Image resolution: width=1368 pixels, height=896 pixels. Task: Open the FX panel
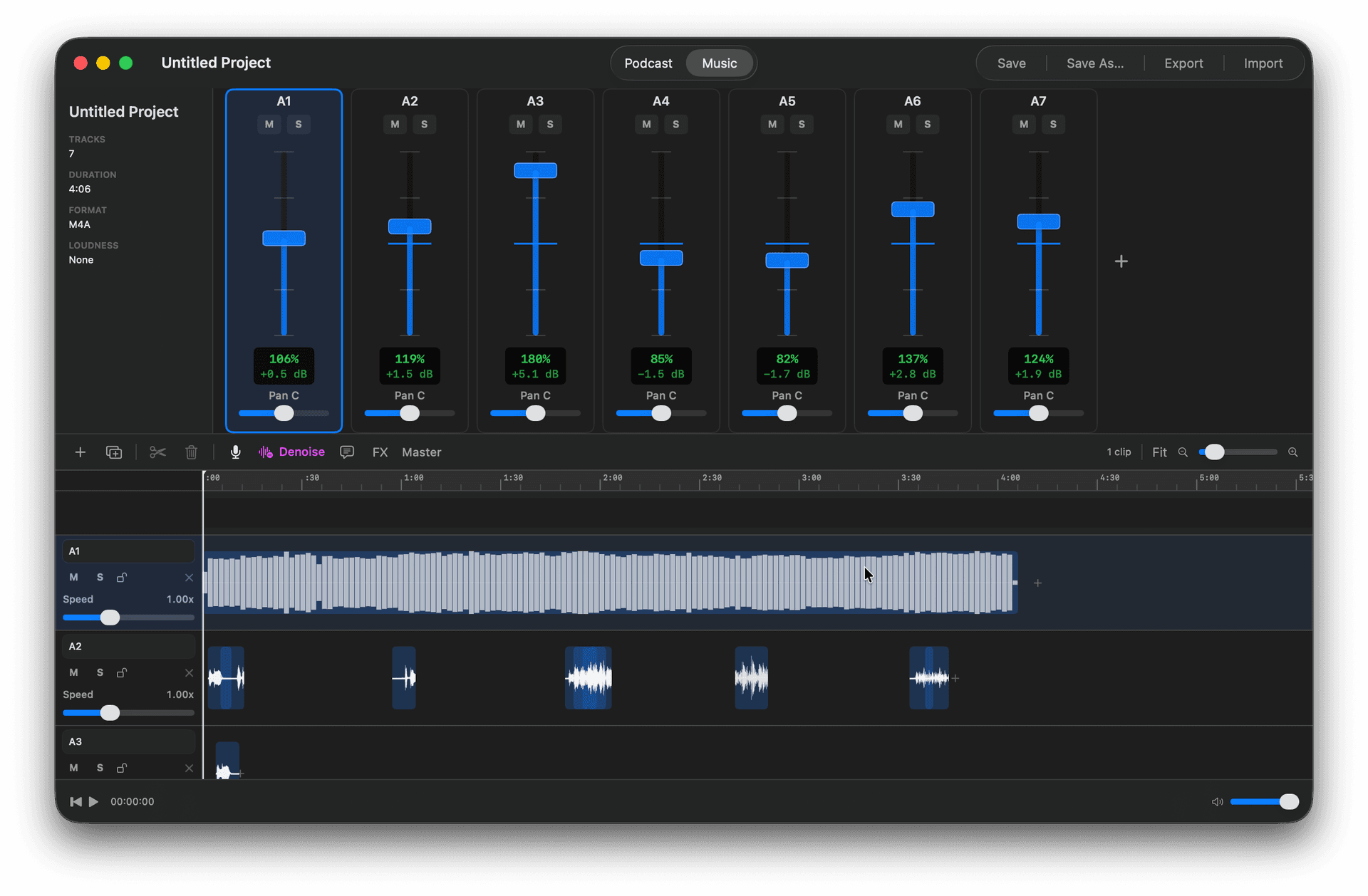(x=380, y=452)
